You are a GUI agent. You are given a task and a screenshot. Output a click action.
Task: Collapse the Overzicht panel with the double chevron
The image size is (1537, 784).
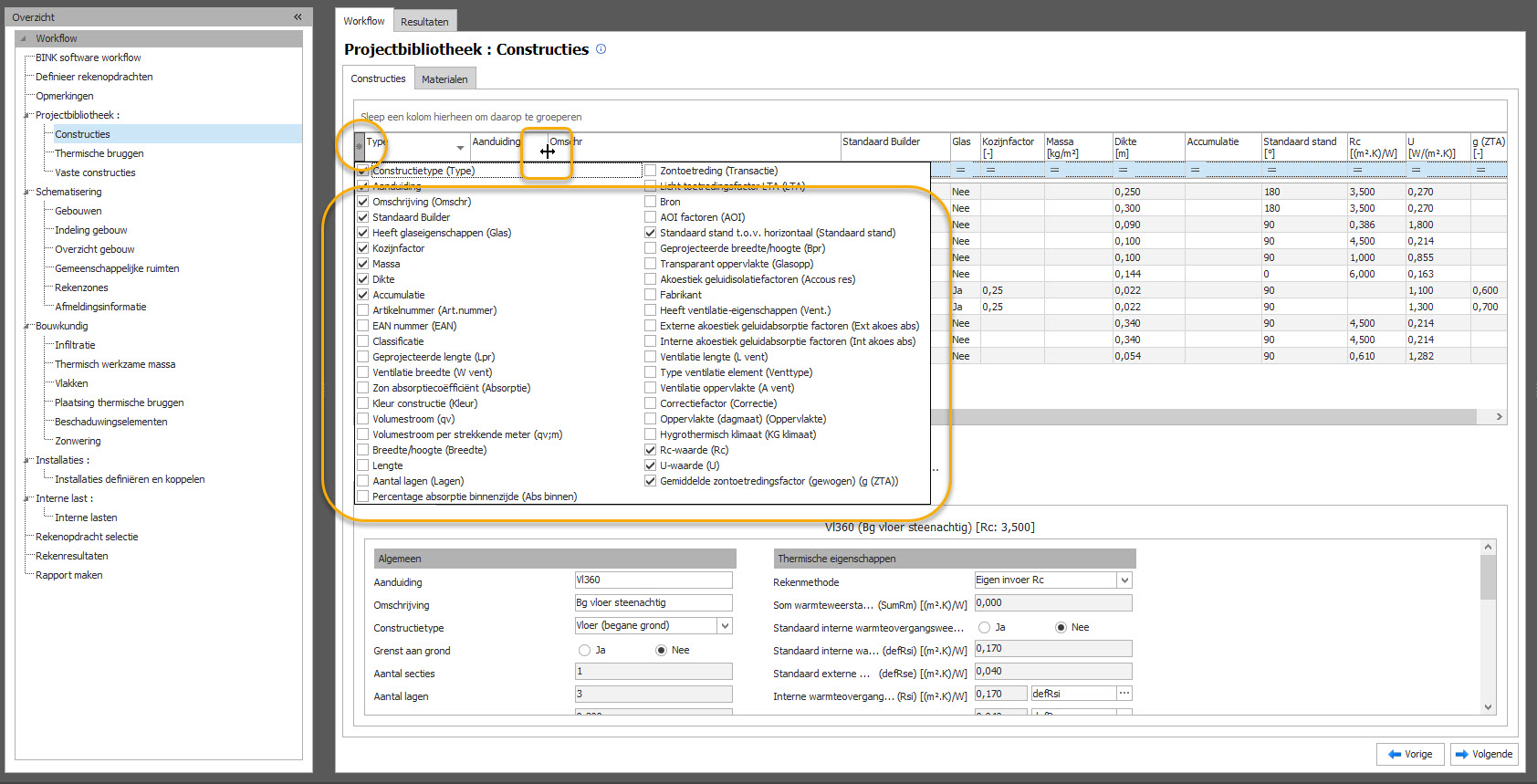(x=298, y=17)
